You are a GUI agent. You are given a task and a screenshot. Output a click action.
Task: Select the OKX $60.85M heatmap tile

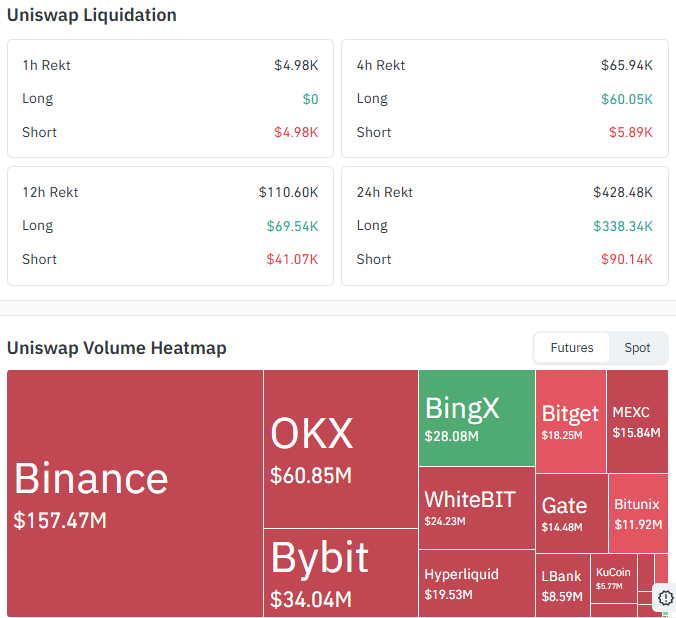click(341, 449)
